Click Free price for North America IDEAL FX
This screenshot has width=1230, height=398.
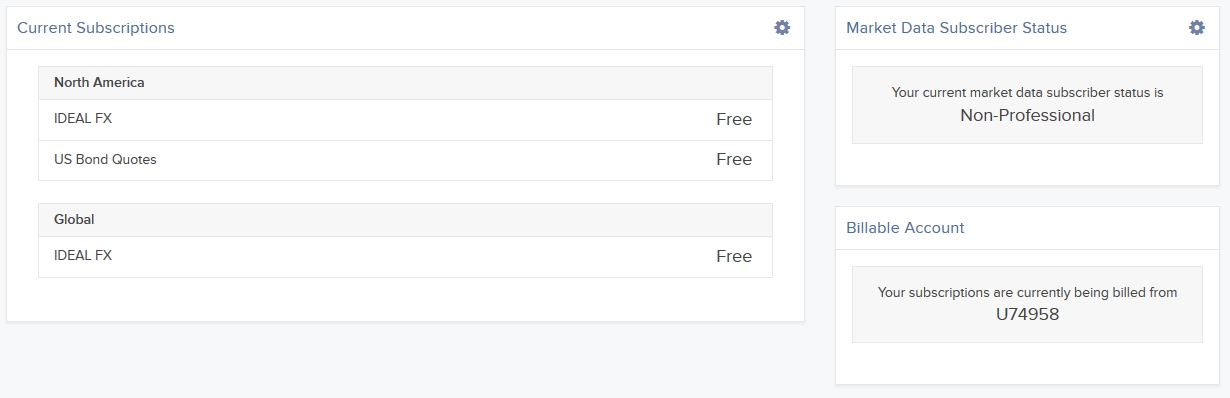pyautogui.click(x=734, y=120)
